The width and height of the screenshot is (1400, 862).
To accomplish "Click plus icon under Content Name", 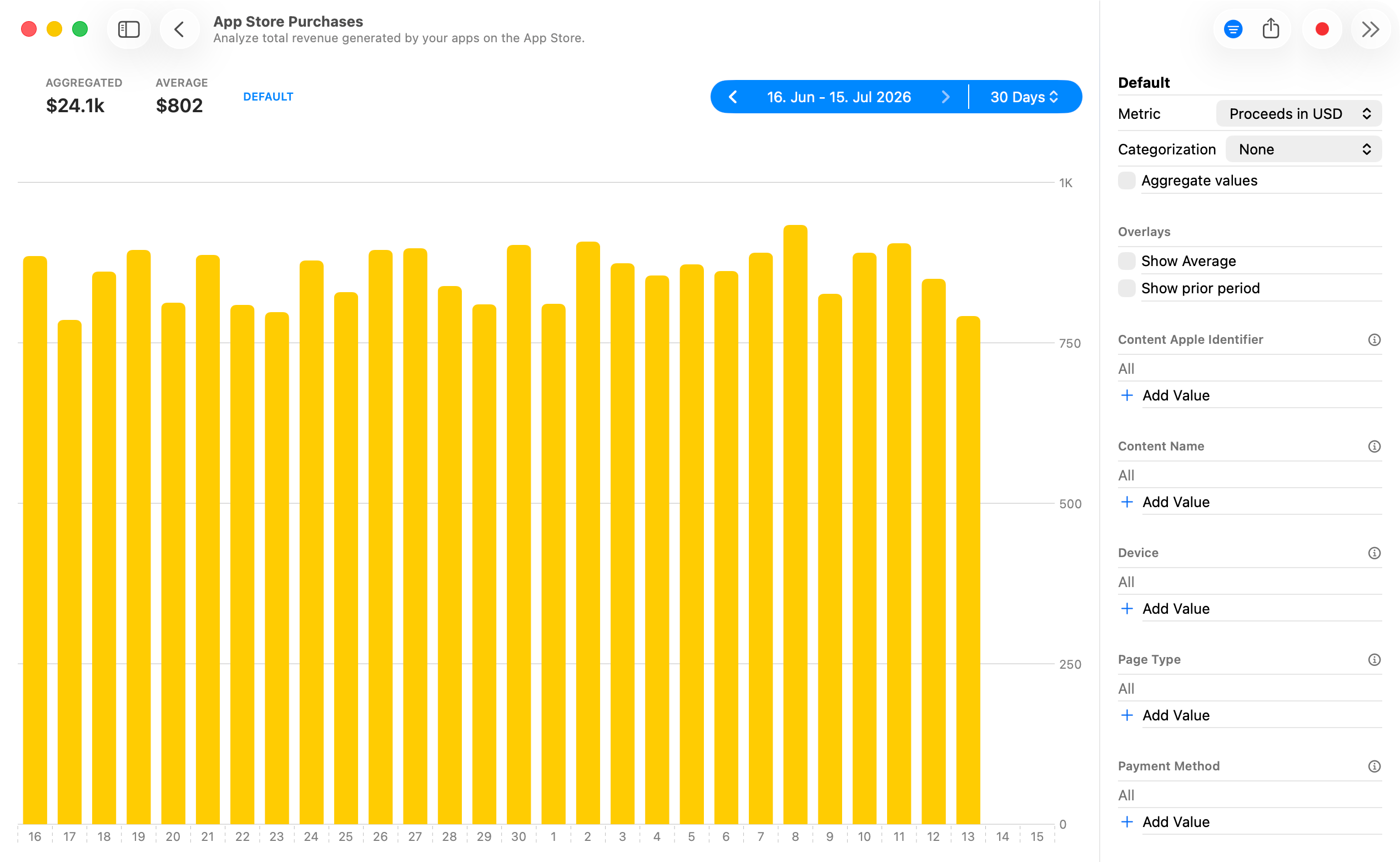I will (x=1127, y=502).
